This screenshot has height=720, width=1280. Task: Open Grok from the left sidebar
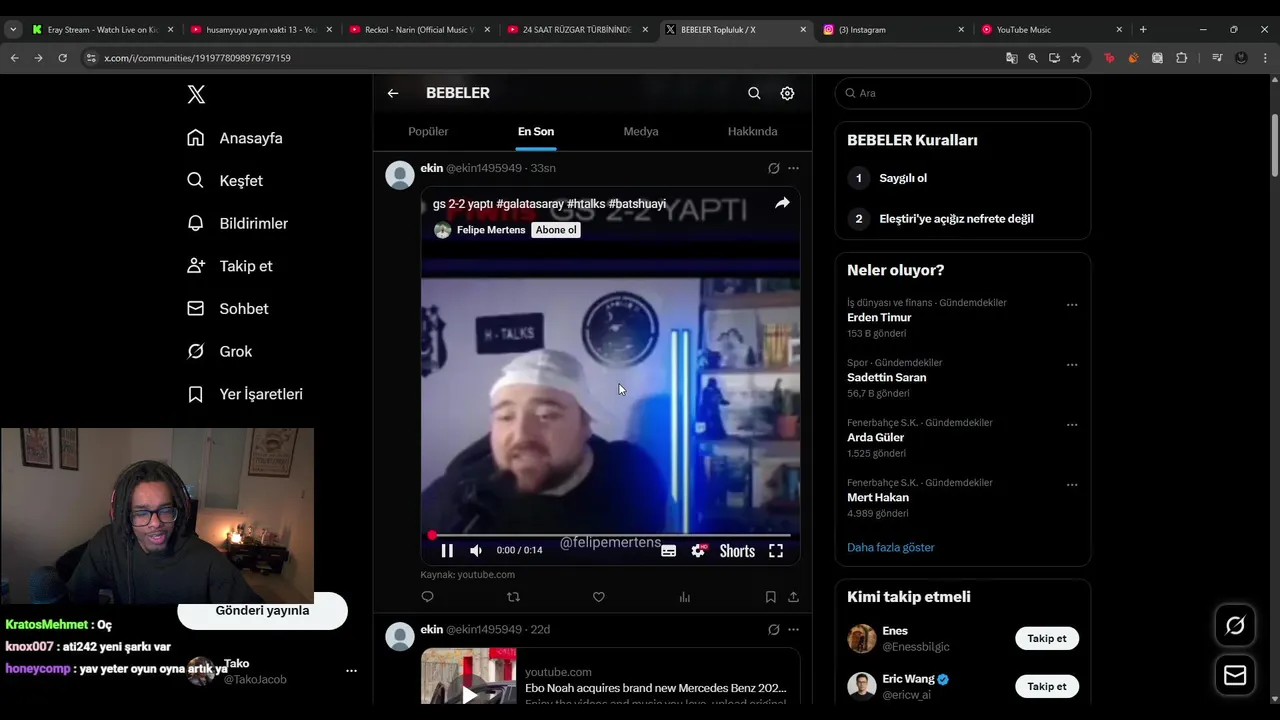[x=220, y=351]
